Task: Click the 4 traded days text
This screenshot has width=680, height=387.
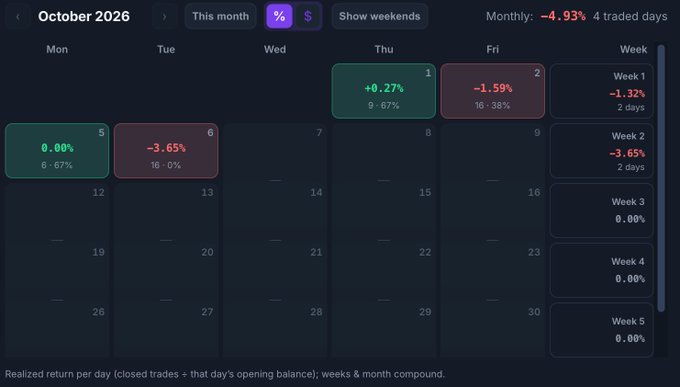Action: 630,16
